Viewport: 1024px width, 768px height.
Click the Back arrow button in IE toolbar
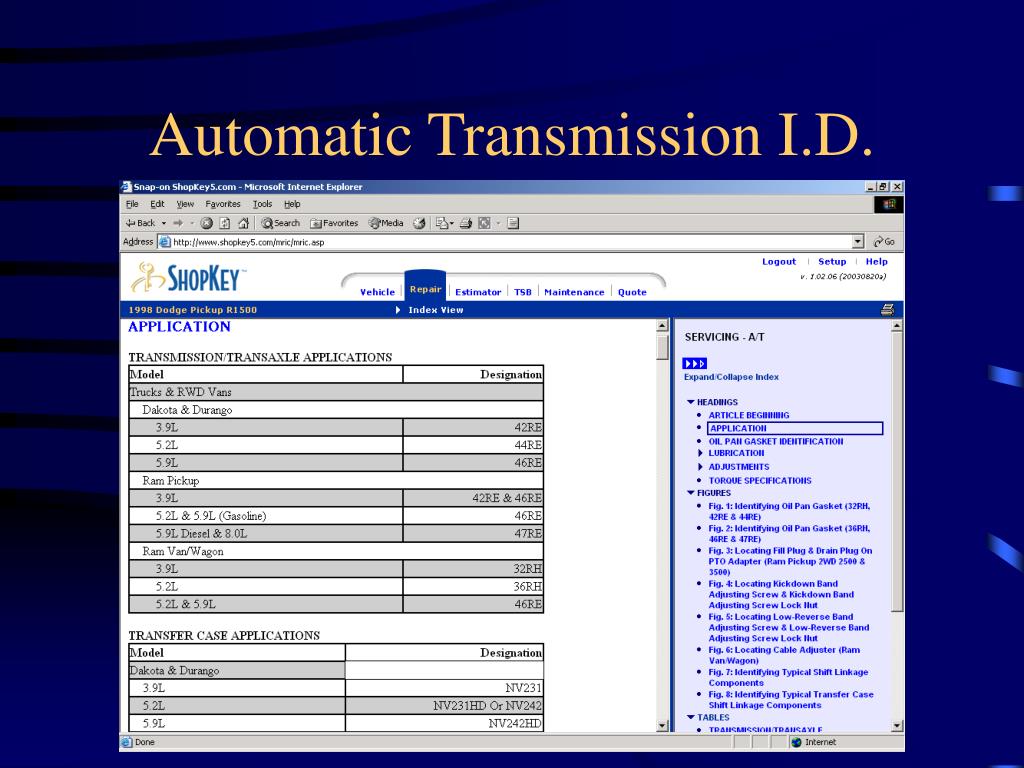(140, 223)
